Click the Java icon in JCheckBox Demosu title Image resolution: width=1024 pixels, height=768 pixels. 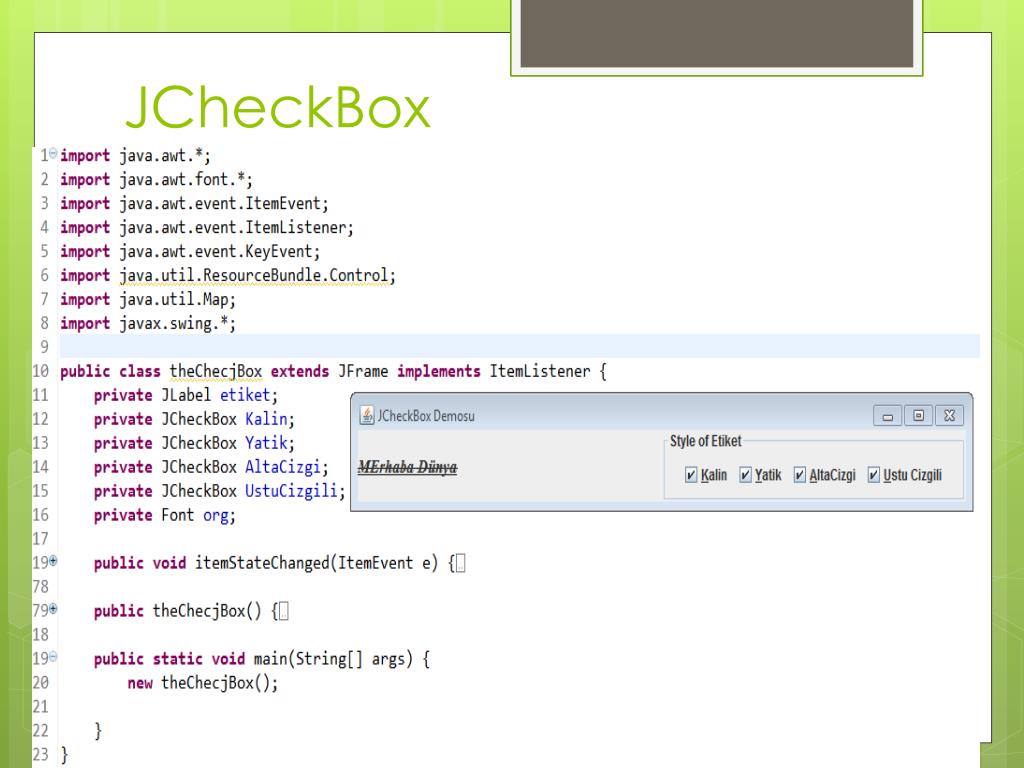pyautogui.click(x=367, y=415)
